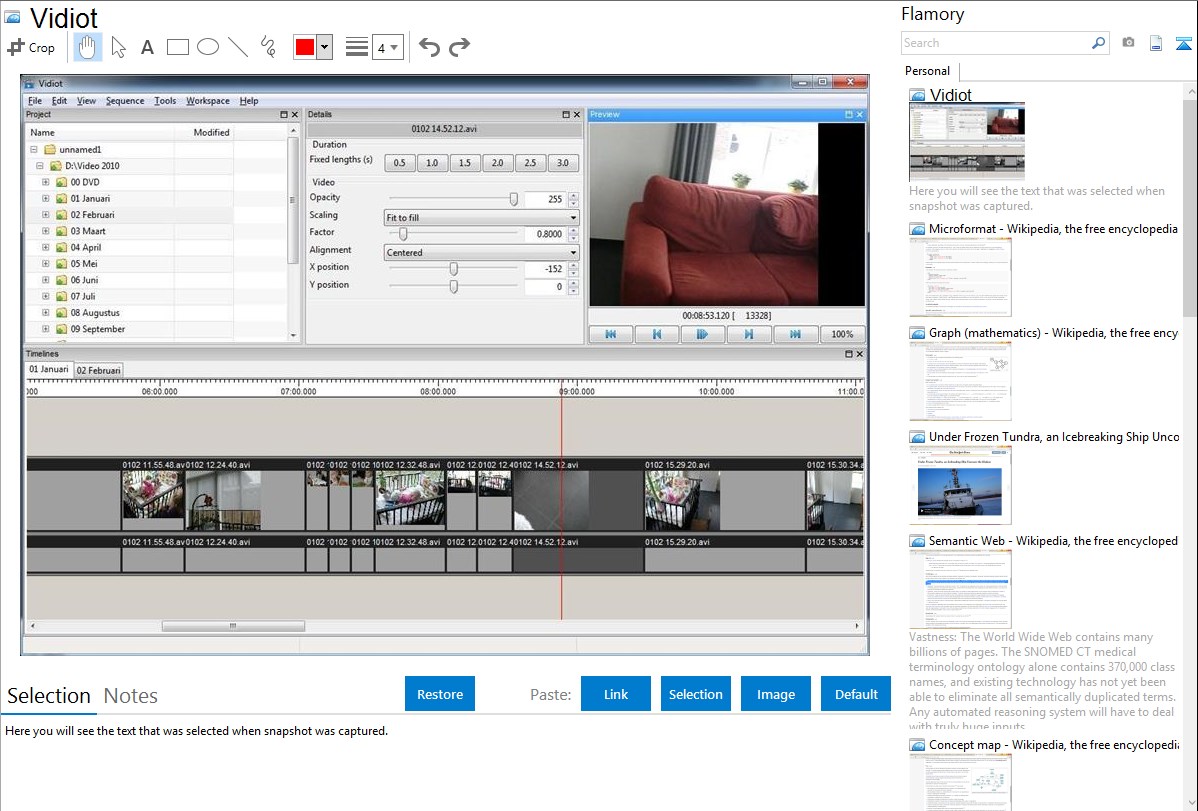Jump to the end of the preview
1198x811 pixels.
[795, 334]
